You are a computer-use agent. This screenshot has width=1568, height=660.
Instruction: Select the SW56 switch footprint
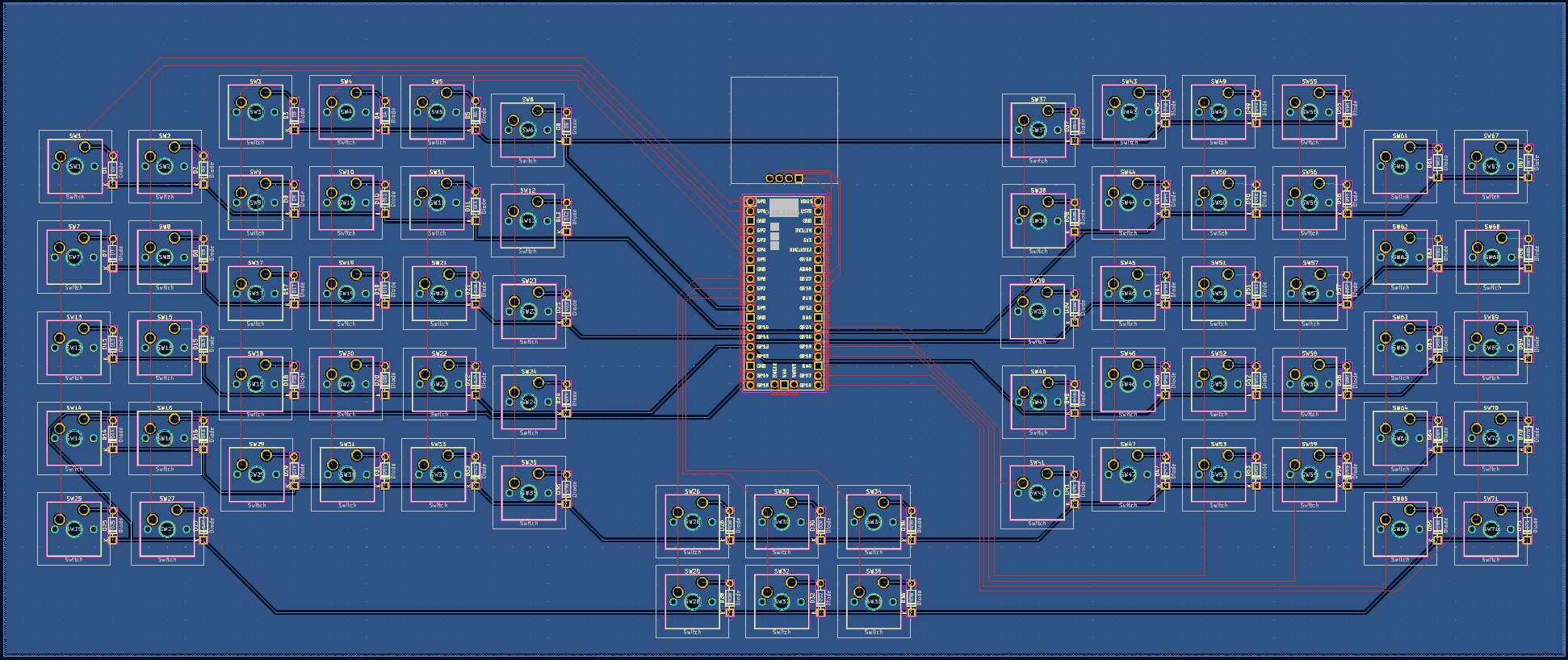pos(1309,203)
